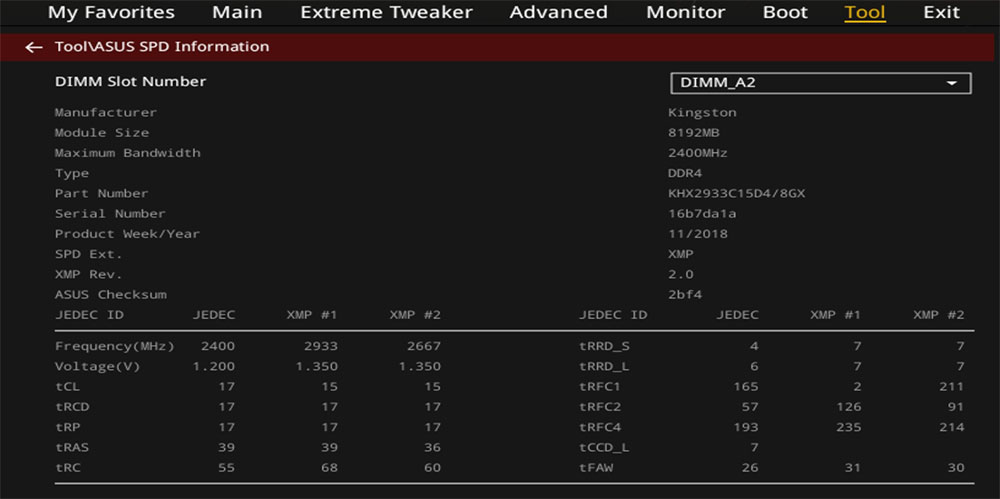Click the XMP #2 frequency value 2667
The width and height of the screenshot is (1000, 499).
click(x=423, y=346)
